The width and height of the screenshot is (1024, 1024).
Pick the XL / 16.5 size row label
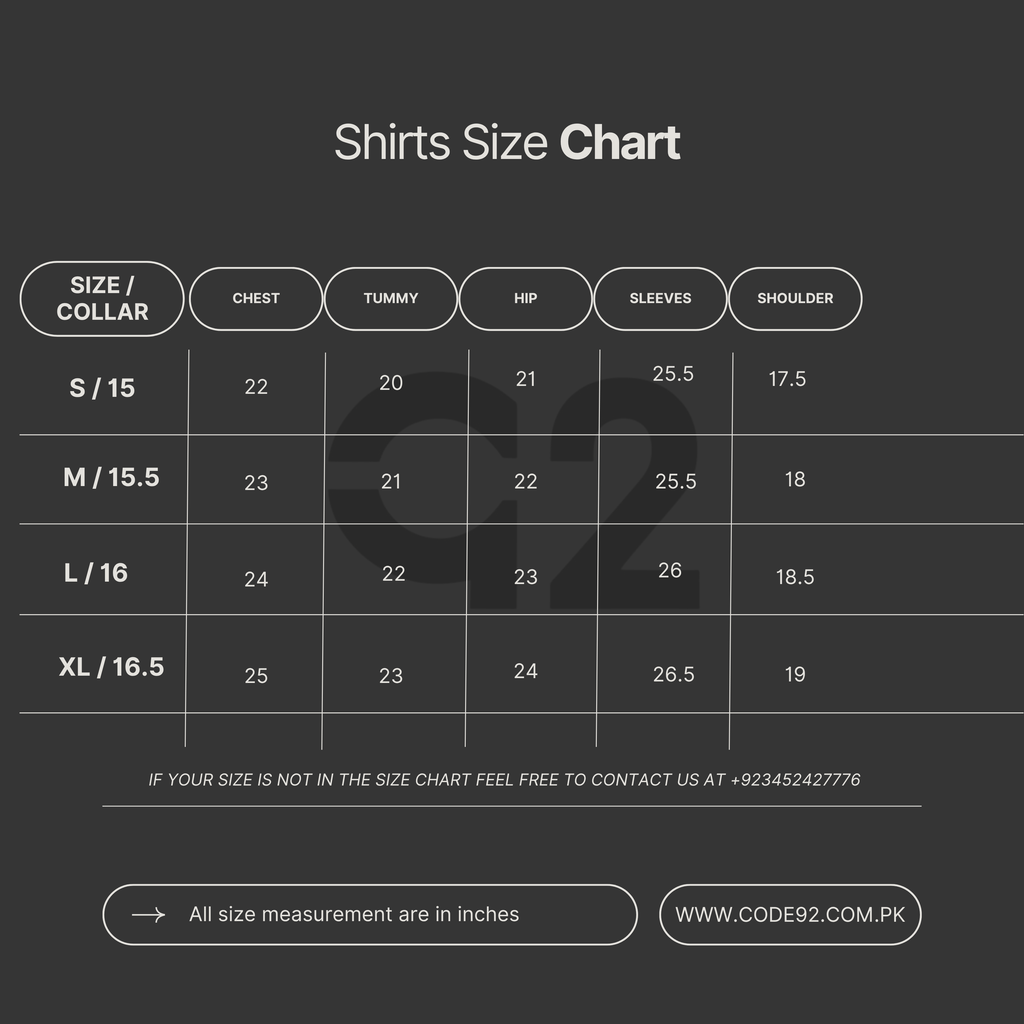pos(111,667)
